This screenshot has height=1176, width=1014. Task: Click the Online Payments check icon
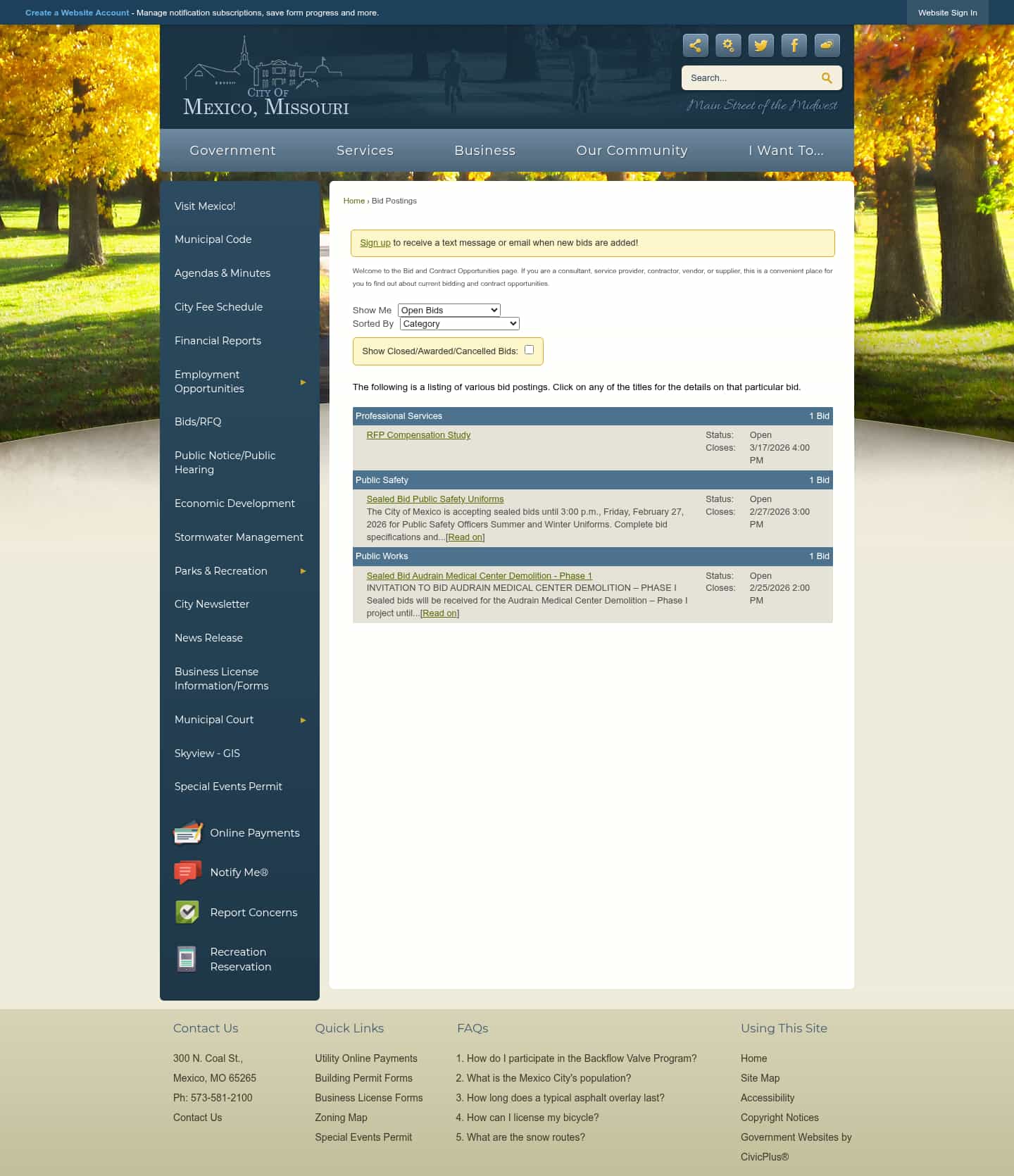point(188,832)
